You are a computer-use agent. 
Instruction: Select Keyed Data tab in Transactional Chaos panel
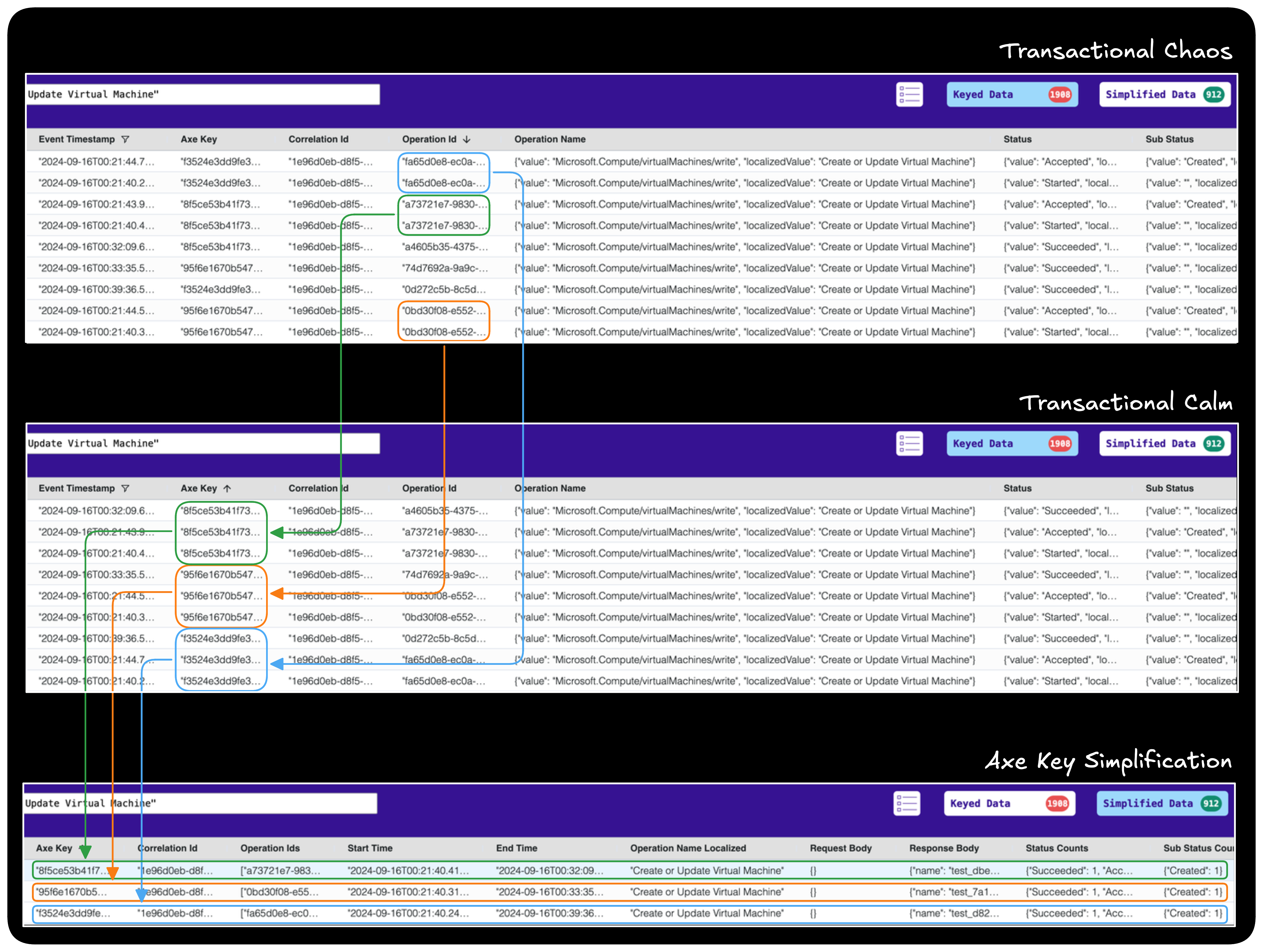point(1012,95)
